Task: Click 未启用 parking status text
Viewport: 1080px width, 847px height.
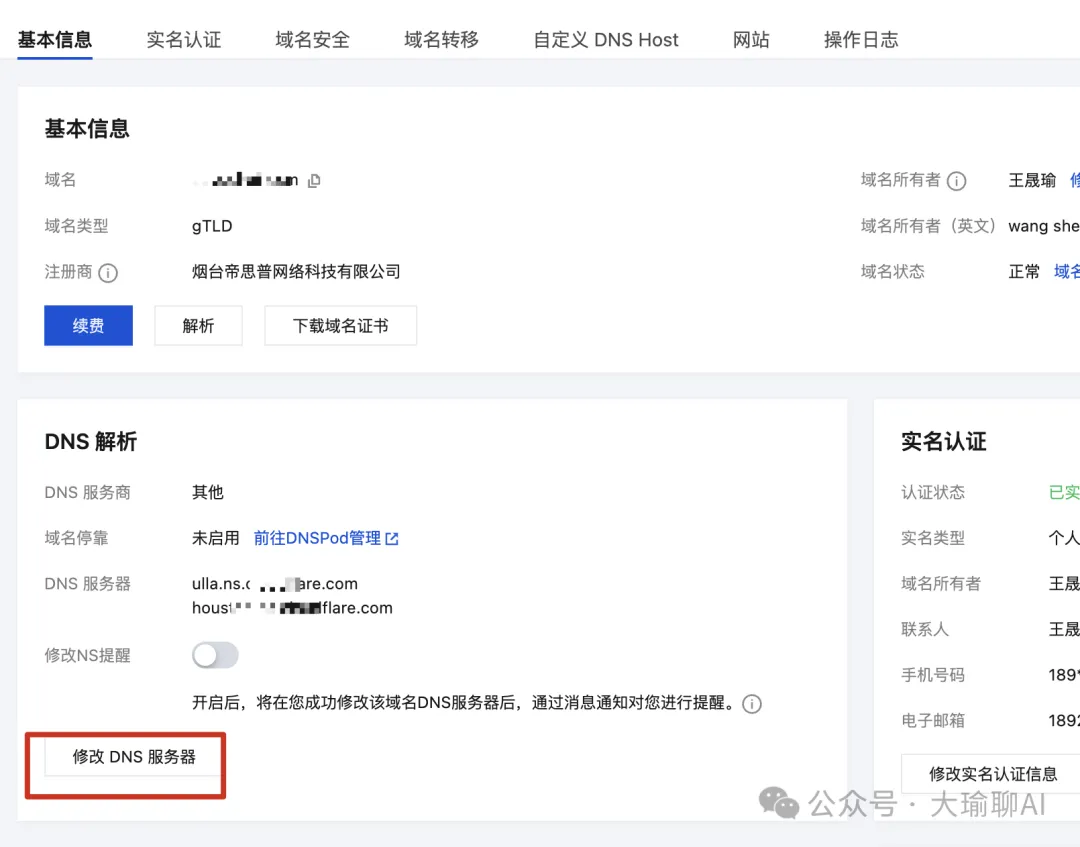Action: 216,538
